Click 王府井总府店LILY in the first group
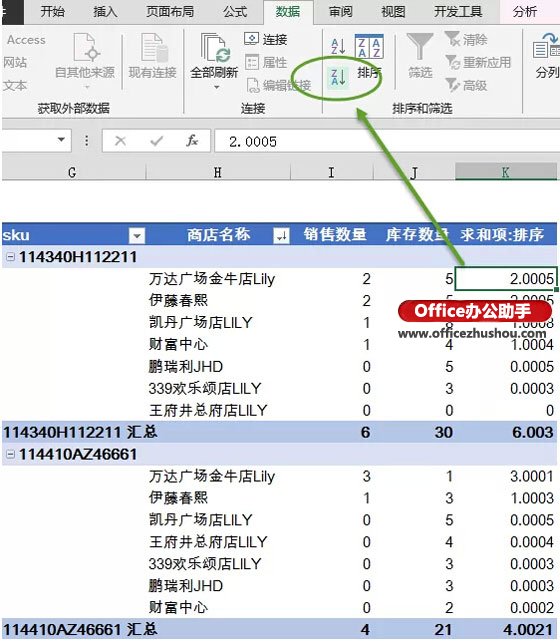Viewport: 560px width, 642px height. click(x=208, y=410)
